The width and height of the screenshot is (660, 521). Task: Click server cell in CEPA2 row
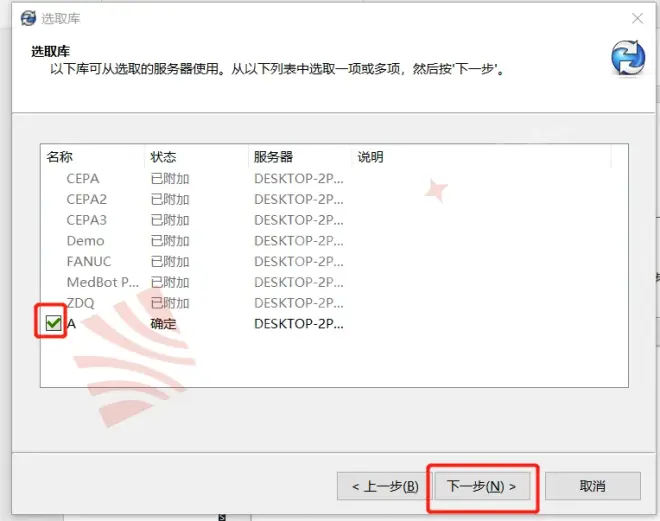click(299, 199)
